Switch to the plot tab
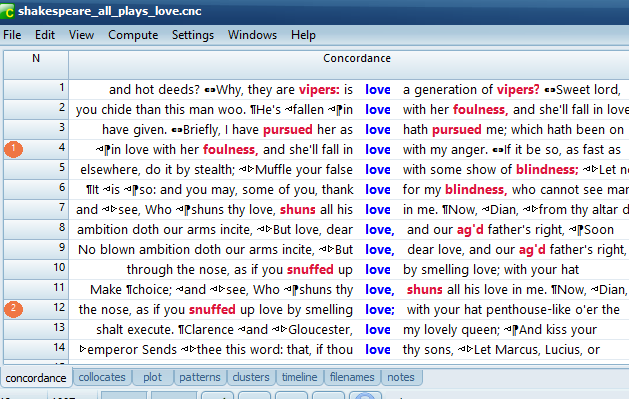This screenshot has width=629, height=399. click(152, 377)
